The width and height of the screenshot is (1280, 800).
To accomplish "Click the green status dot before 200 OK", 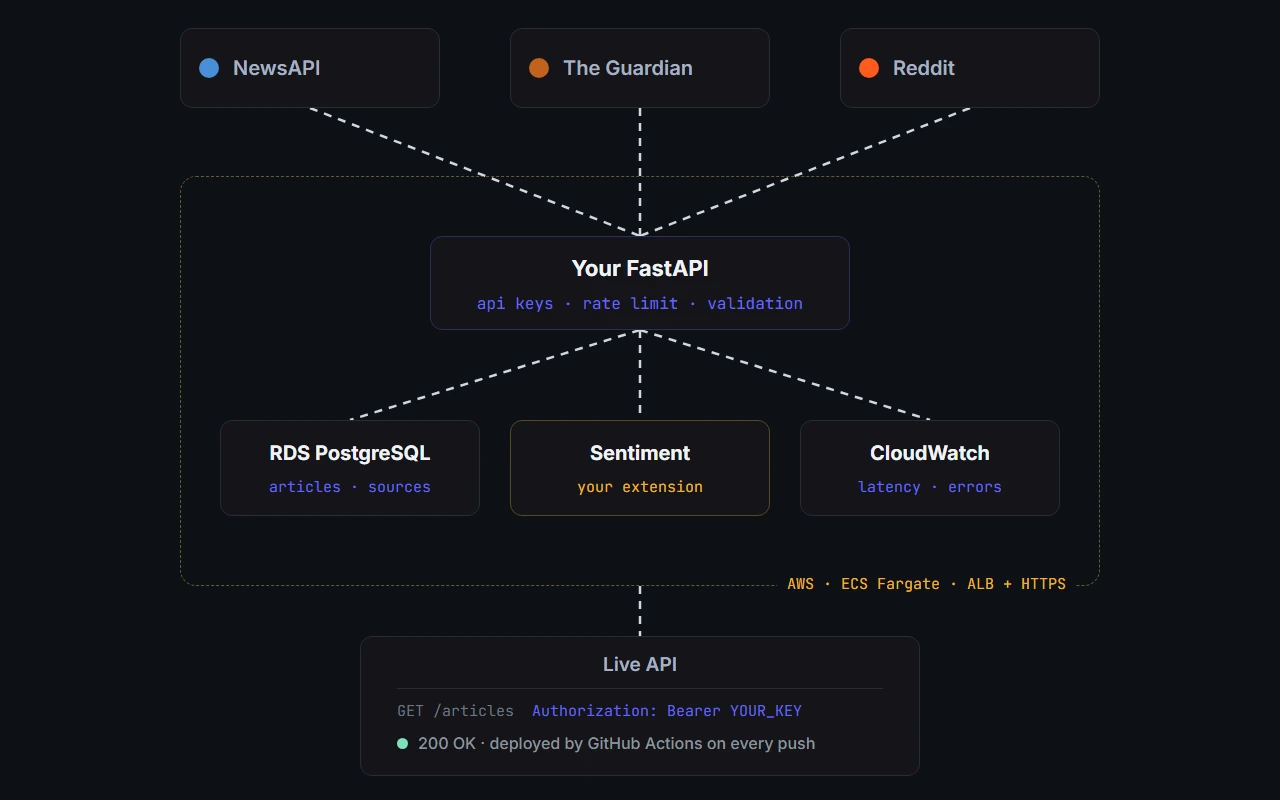I will click(x=403, y=743).
